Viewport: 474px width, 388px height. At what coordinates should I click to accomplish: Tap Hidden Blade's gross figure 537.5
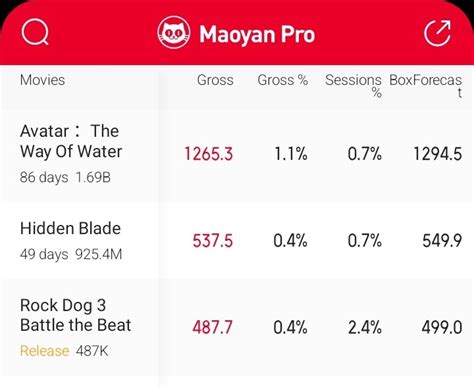point(212,241)
